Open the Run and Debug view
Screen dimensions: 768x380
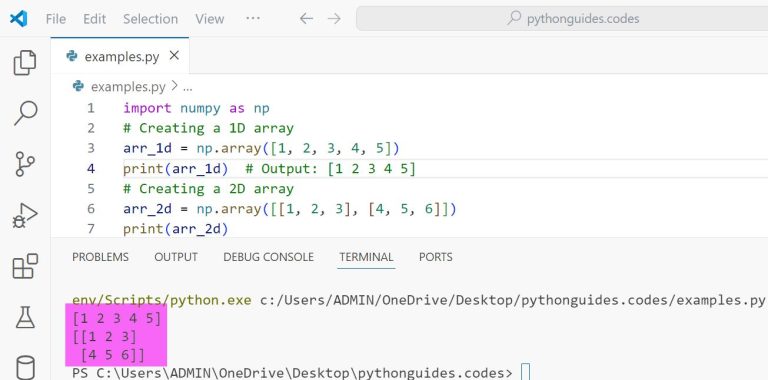pyautogui.click(x=25, y=215)
